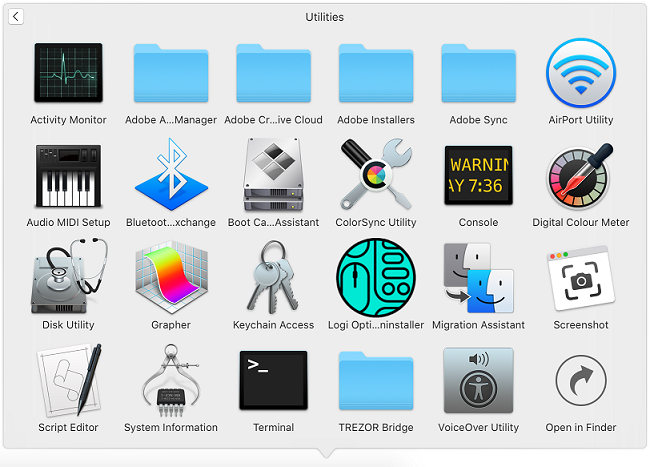
Task: Launch VoiceOver Utility icon
Action: 478,380
